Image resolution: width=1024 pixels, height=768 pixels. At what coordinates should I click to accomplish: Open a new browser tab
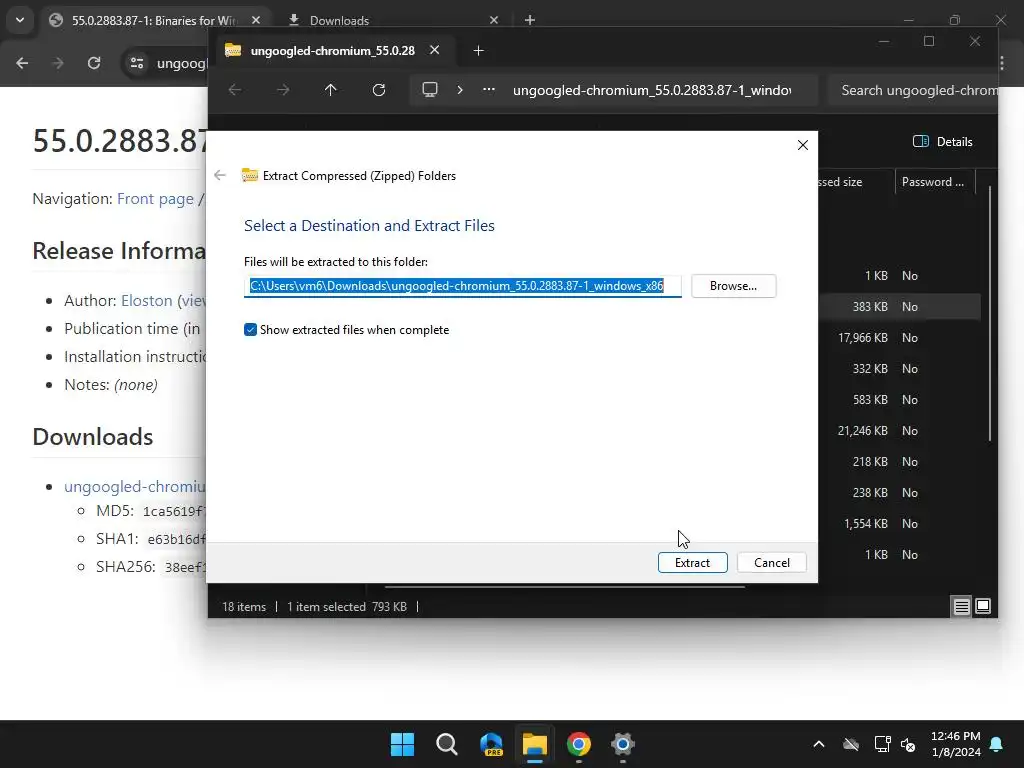tap(530, 20)
